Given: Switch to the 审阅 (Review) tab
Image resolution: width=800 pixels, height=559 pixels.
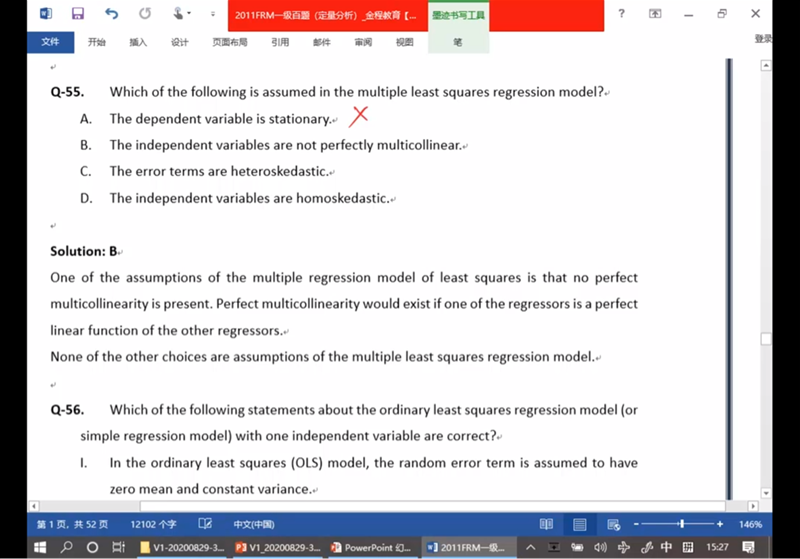Looking at the screenshot, I should click(363, 42).
